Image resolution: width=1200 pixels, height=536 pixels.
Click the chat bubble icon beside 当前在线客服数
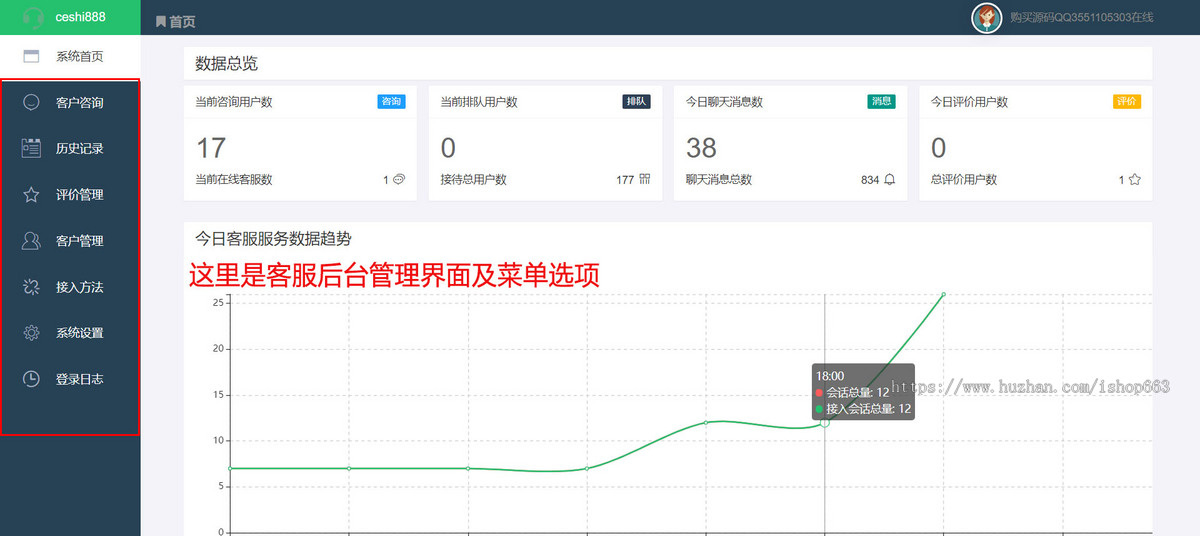point(399,180)
